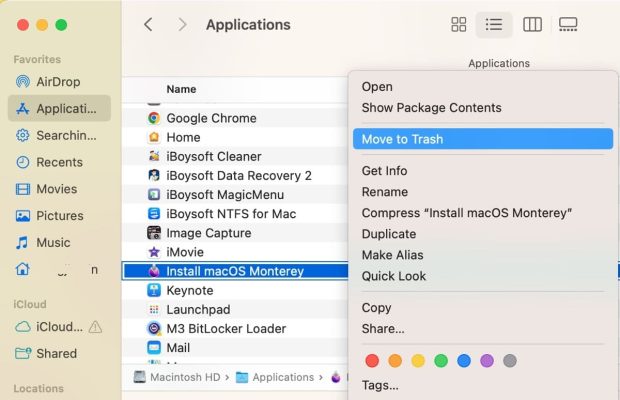The width and height of the screenshot is (620, 400).
Task: Click the Google Chrome app icon
Action: tap(154, 118)
